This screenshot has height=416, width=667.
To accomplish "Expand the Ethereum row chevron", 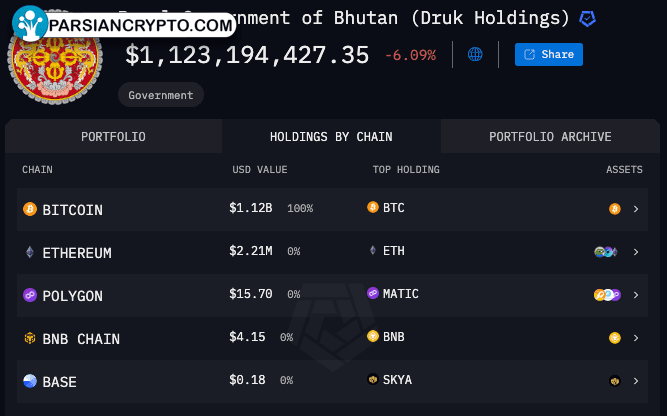I will point(636,252).
